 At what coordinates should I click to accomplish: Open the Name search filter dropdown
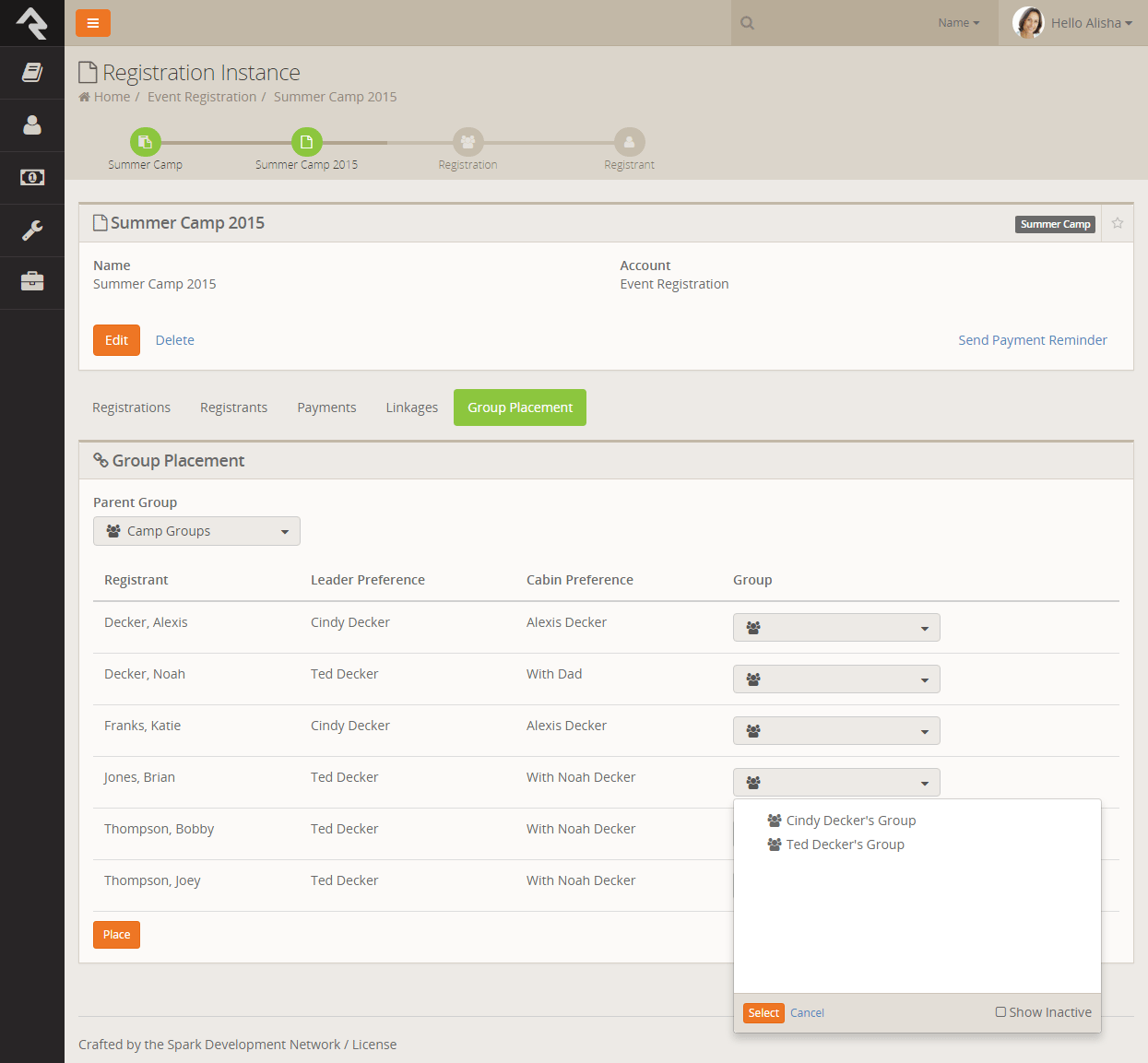coord(958,23)
